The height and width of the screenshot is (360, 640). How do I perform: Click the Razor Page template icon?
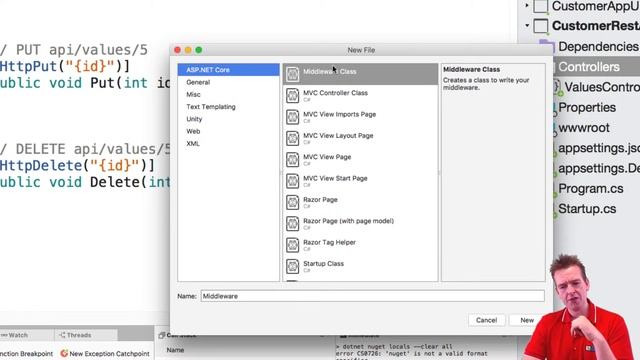coord(292,202)
